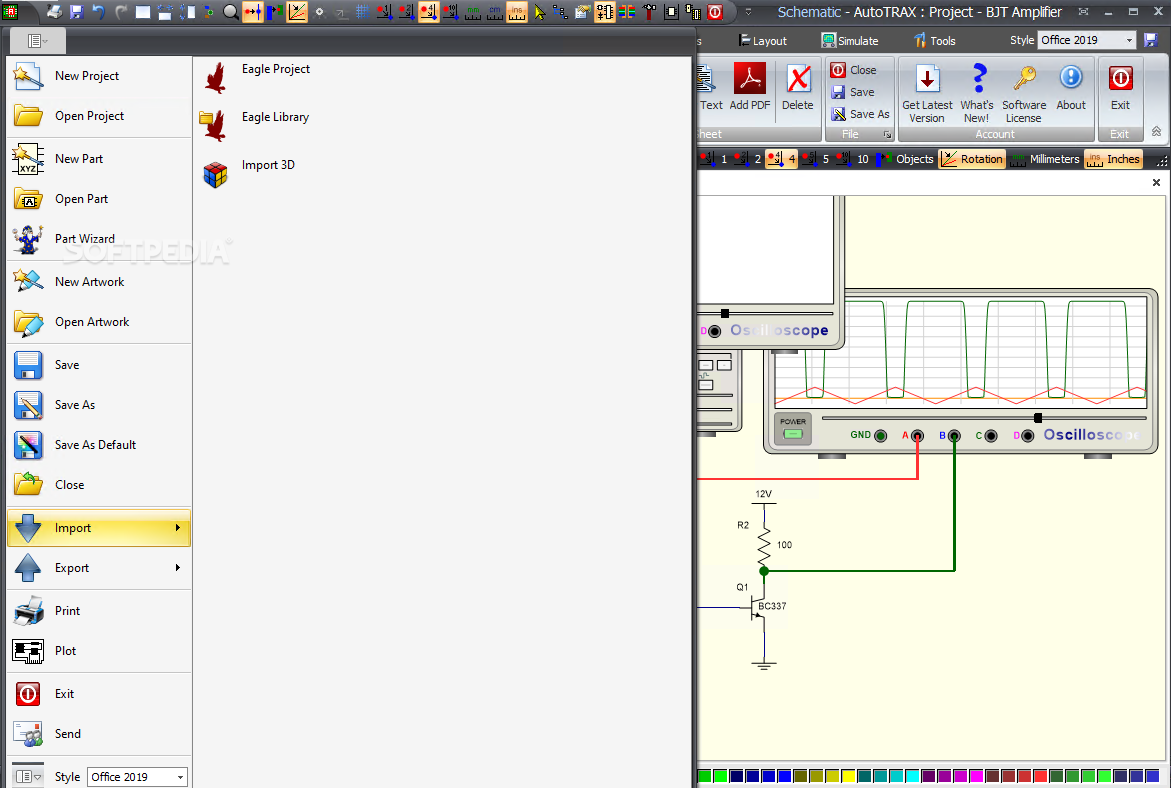Open Software License from the ribbon

tap(1024, 93)
